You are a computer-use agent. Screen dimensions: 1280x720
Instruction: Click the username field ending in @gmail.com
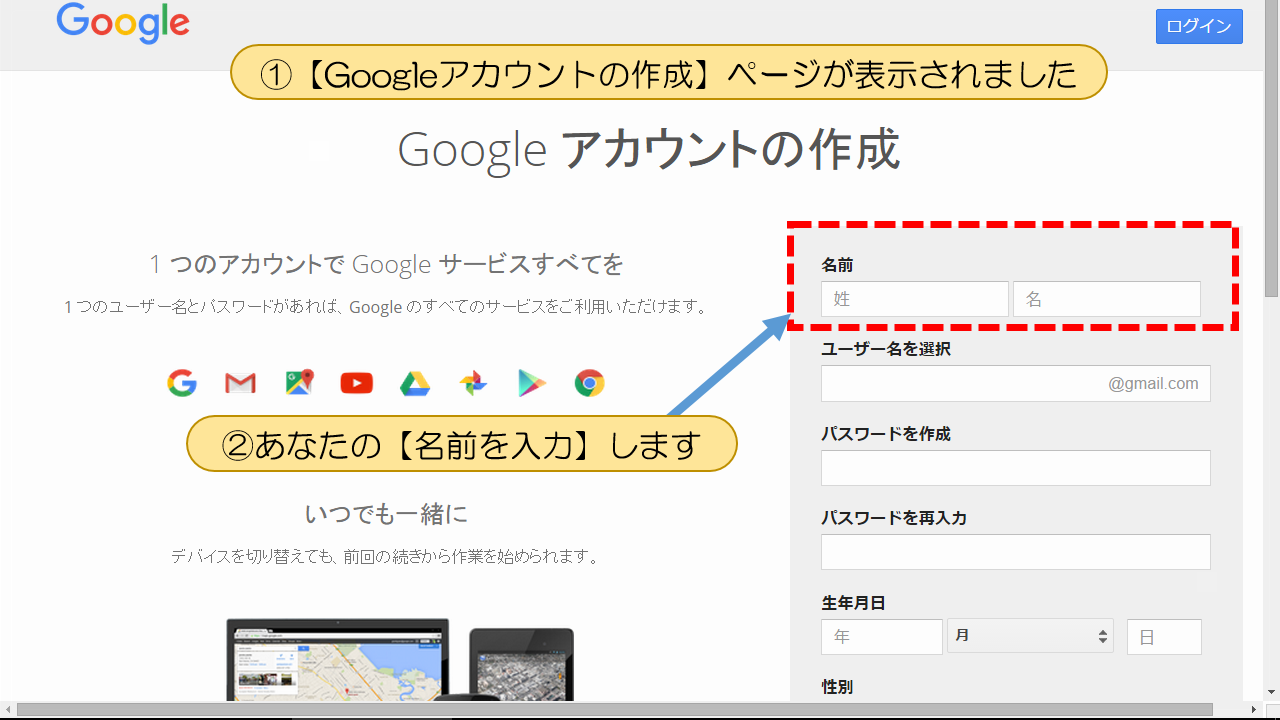coord(1016,383)
